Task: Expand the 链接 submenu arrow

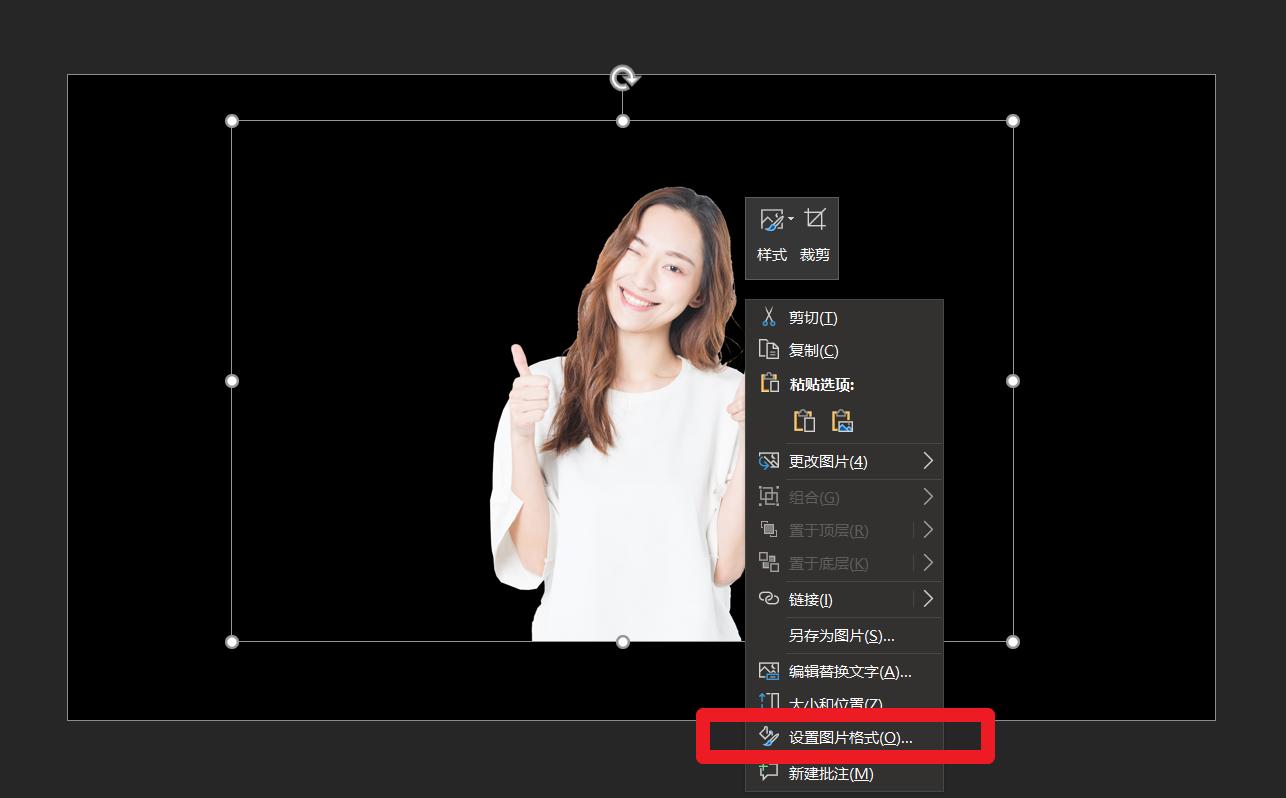Action: pyautogui.click(x=926, y=598)
